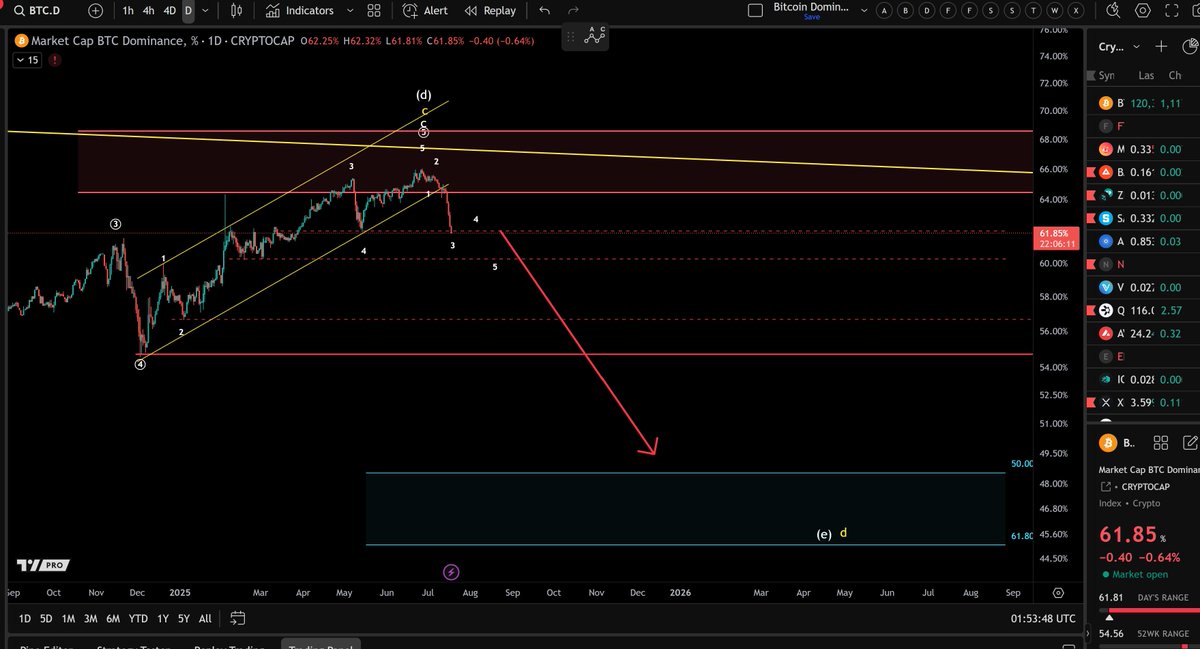Open the Cry... watchlist dropdown
Viewport: 1200px width, 649px height.
click(x=1119, y=46)
